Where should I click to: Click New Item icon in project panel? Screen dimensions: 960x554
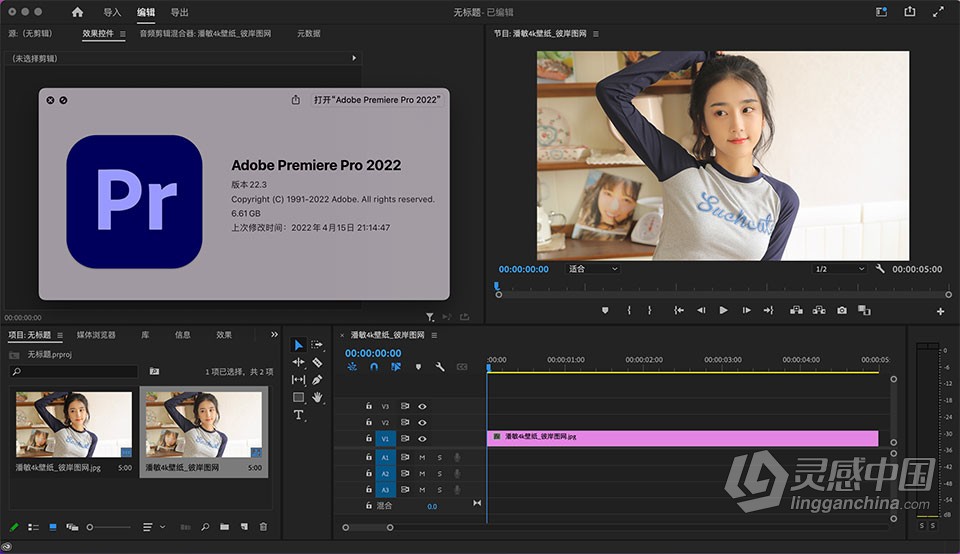244,526
